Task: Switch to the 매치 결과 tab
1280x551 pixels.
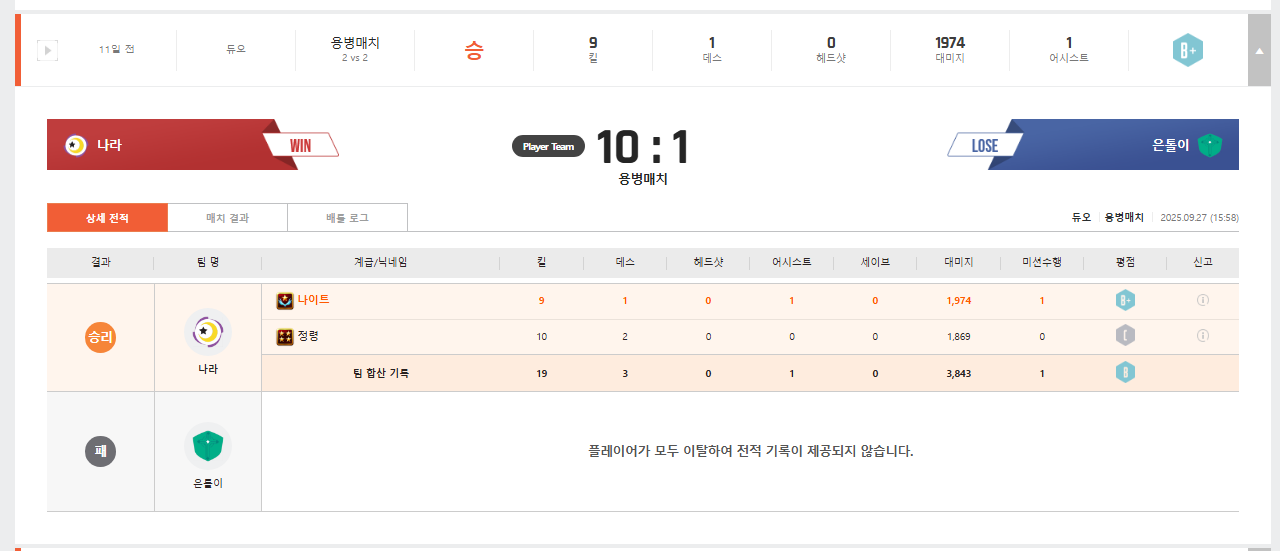Action: [227, 218]
